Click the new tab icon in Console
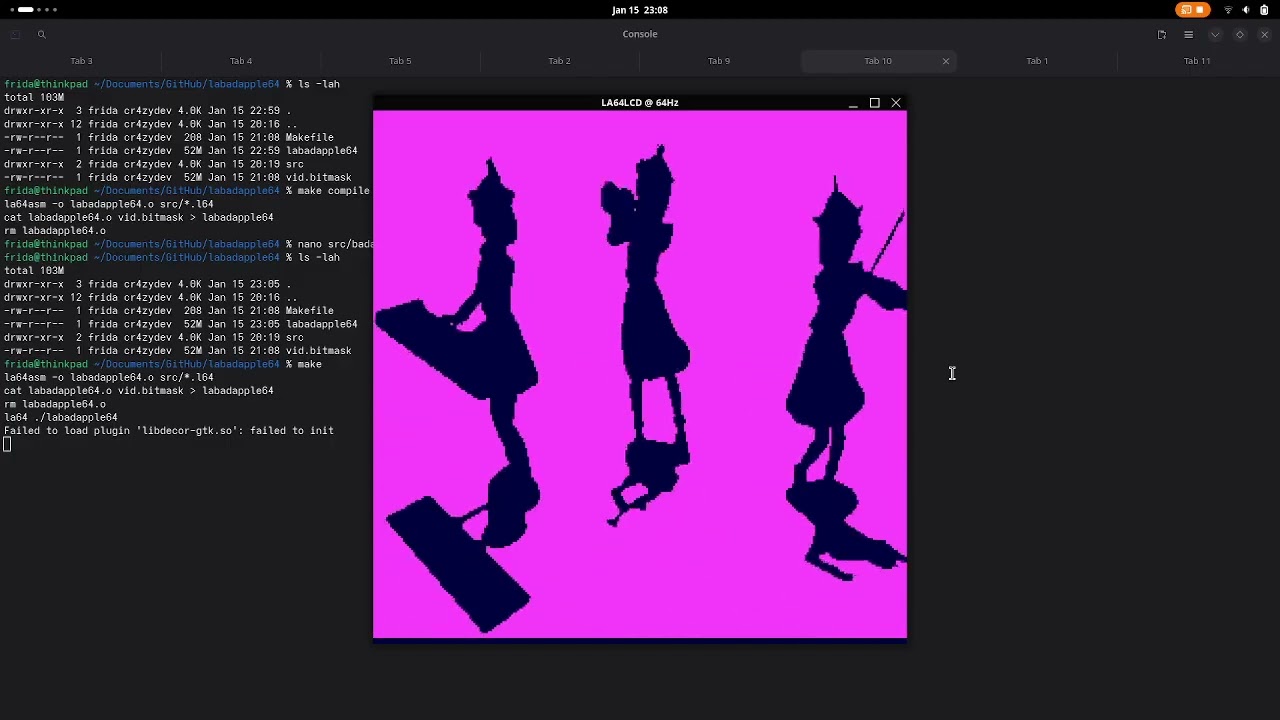Image resolution: width=1280 pixels, height=720 pixels. (1162, 35)
